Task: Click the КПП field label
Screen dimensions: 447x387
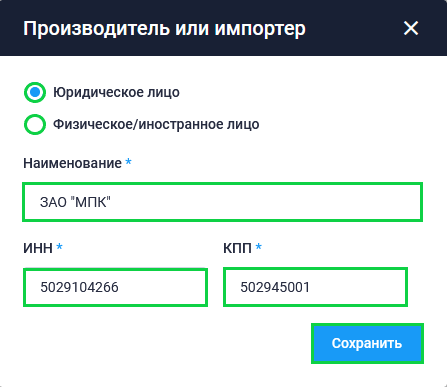Action: click(237, 248)
